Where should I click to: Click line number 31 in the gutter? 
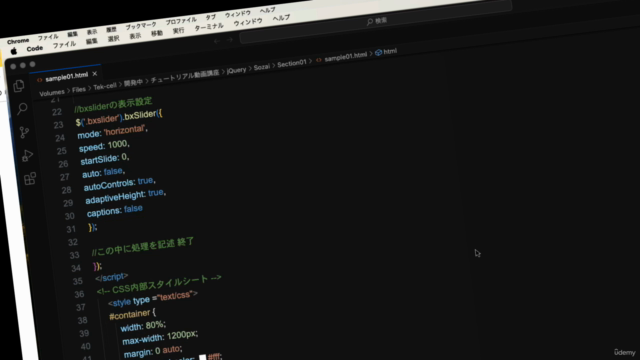pos(71,229)
